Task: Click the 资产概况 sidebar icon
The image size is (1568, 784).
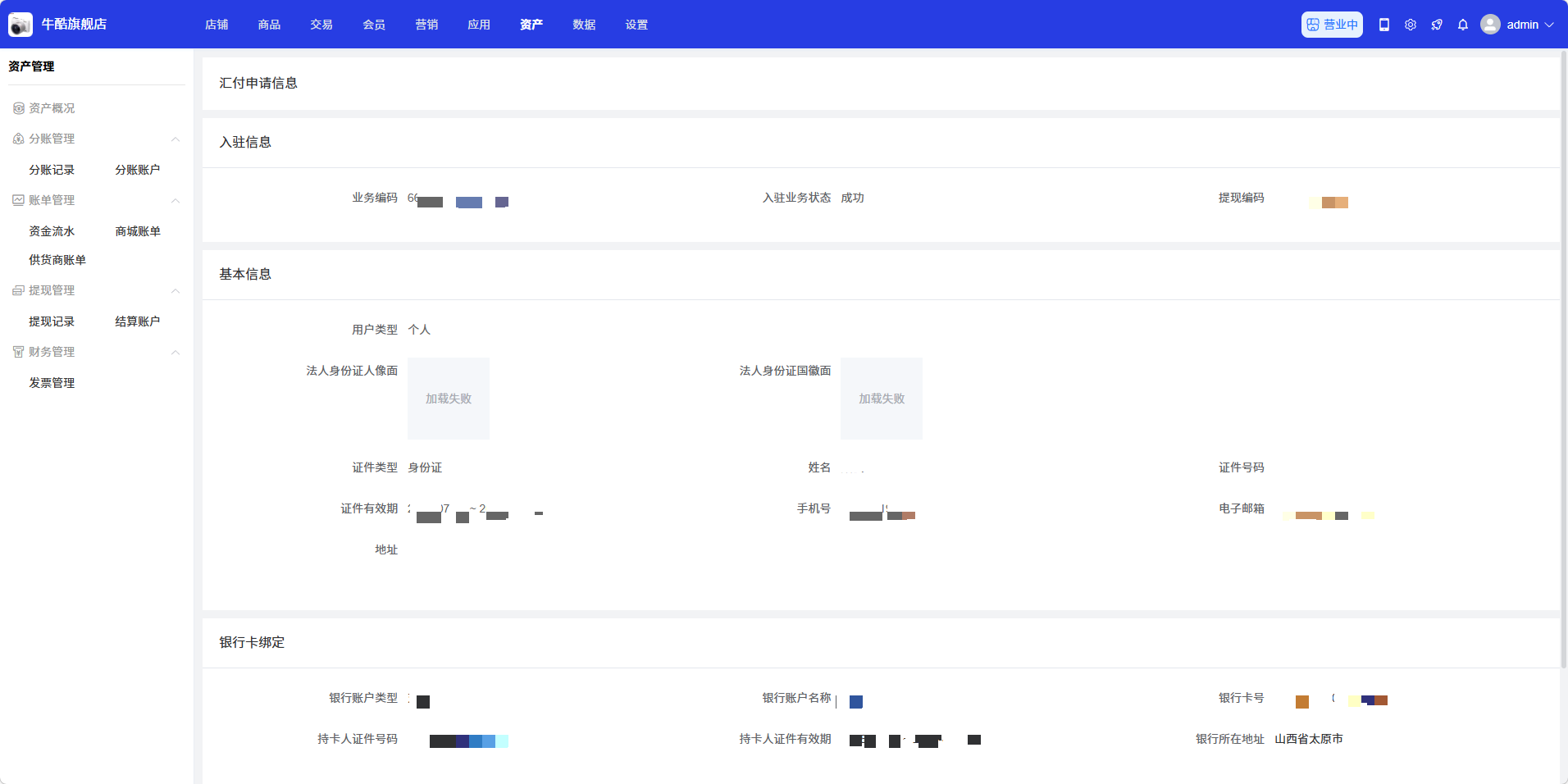Action: pyautogui.click(x=18, y=108)
